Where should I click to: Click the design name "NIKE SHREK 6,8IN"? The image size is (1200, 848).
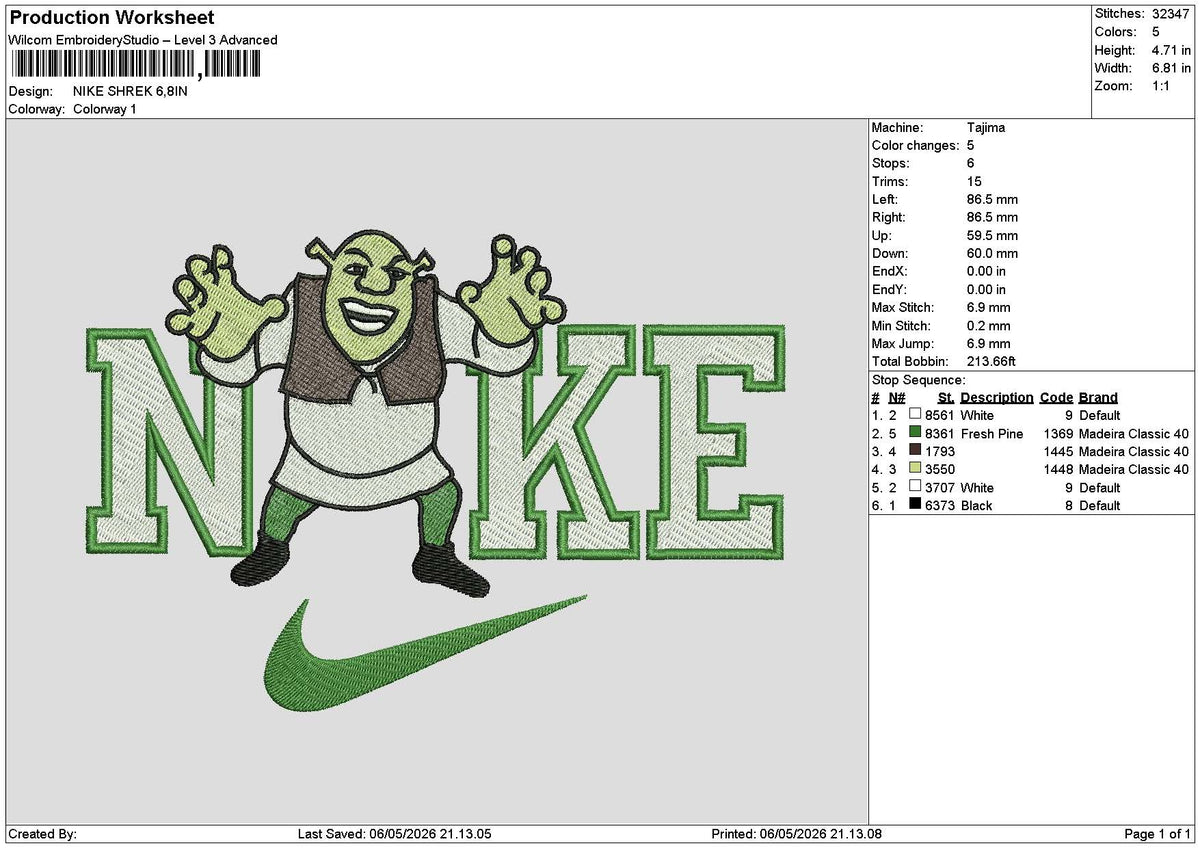point(130,91)
